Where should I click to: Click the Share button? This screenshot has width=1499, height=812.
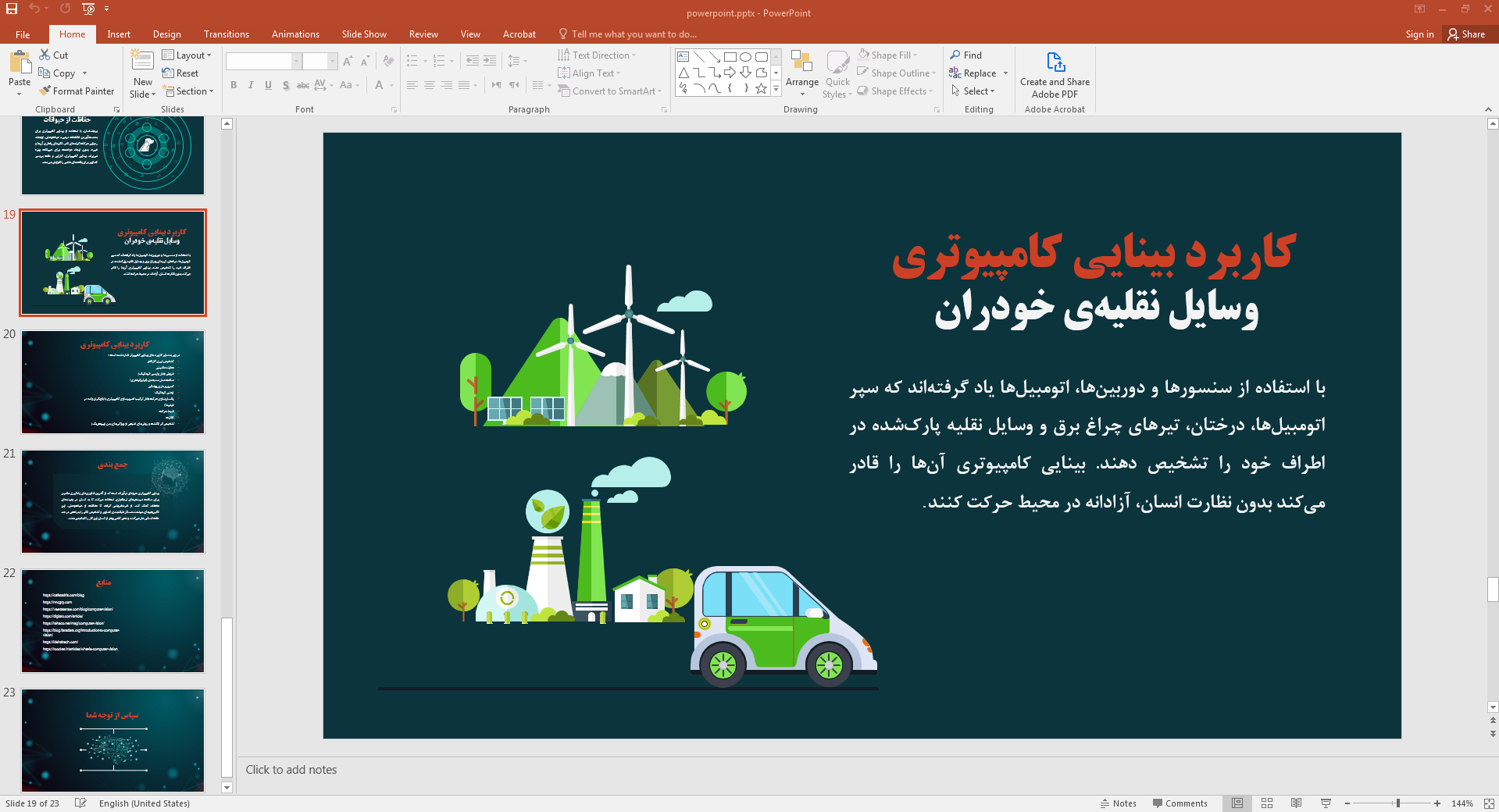[x=1466, y=34]
